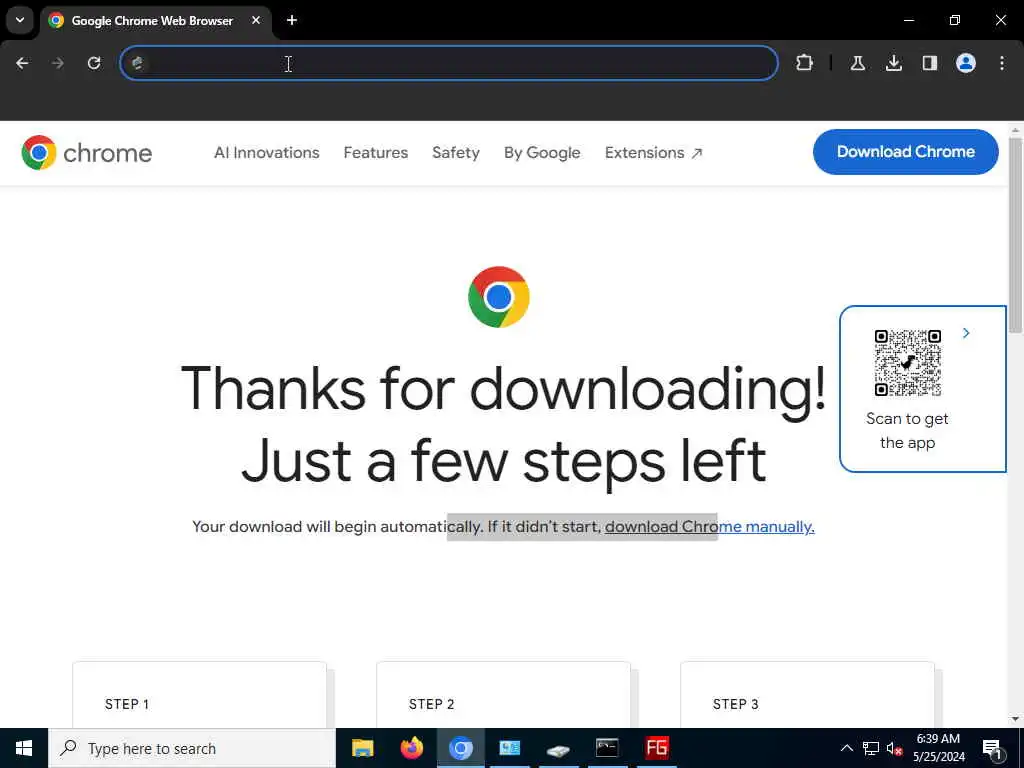Image resolution: width=1024 pixels, height=768 pixels.
Task: Open the Features menu item
Action: pyautogui.click(x=376, y=153)
